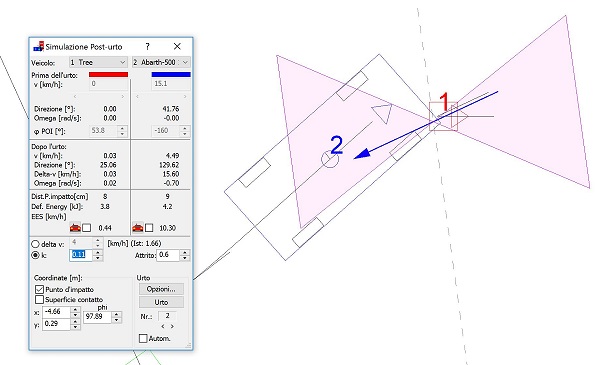The image size is (600, 365).
Task: Increase phi angle with up stepper
Action: (117, 314)
